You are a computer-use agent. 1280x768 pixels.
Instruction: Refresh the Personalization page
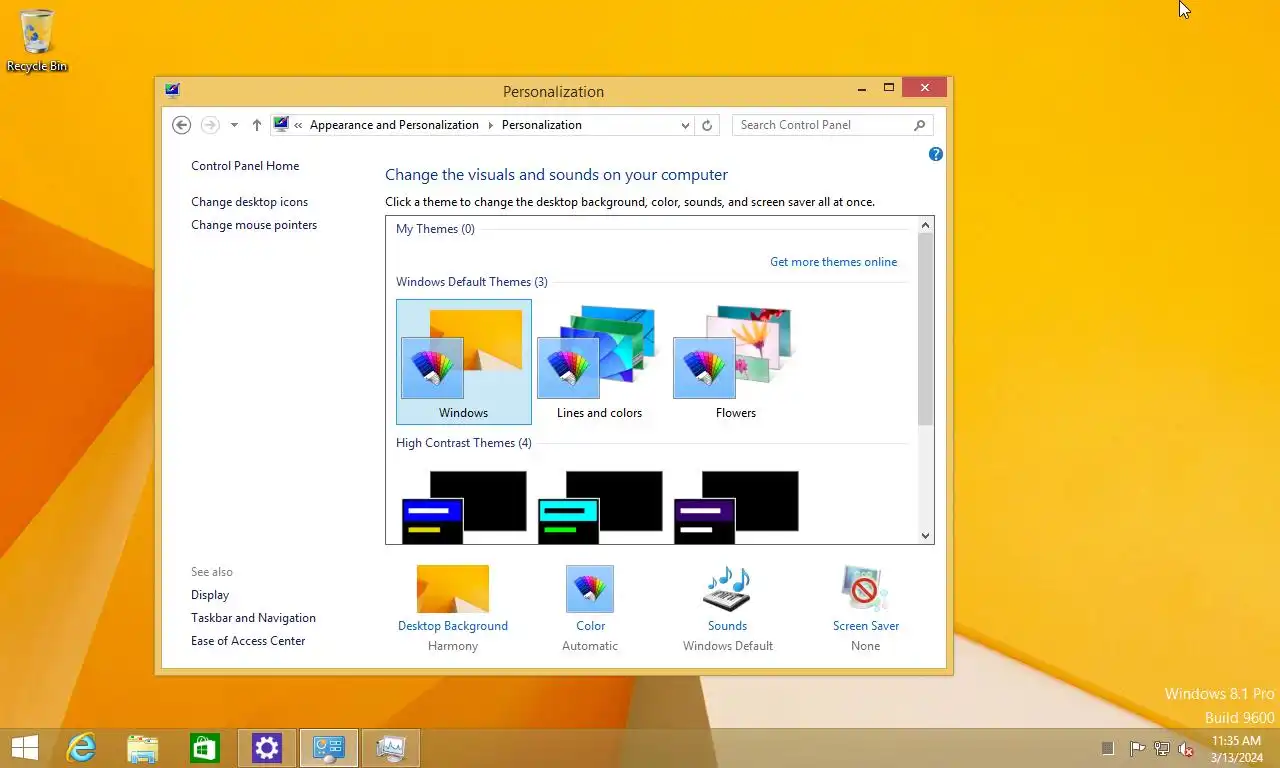coord(707,125)
